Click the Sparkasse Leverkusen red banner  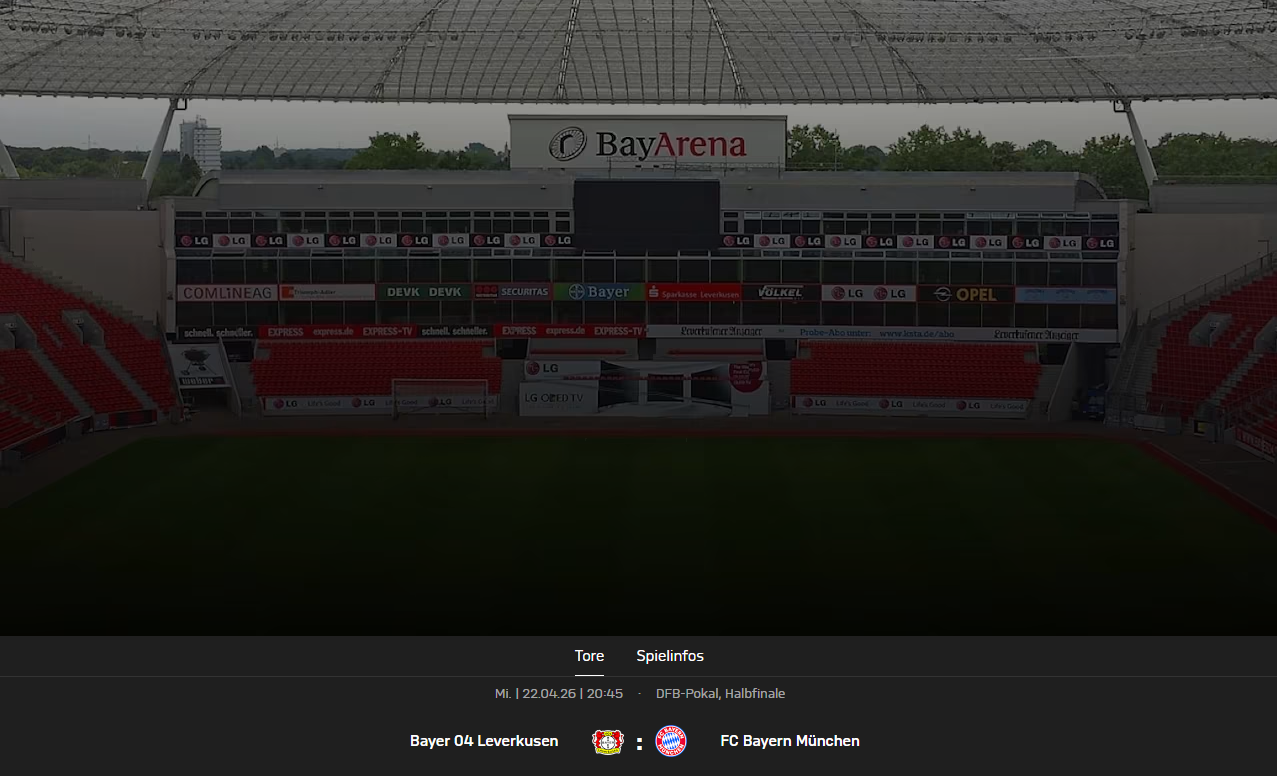pyautogui.click(x=693, y=293)
